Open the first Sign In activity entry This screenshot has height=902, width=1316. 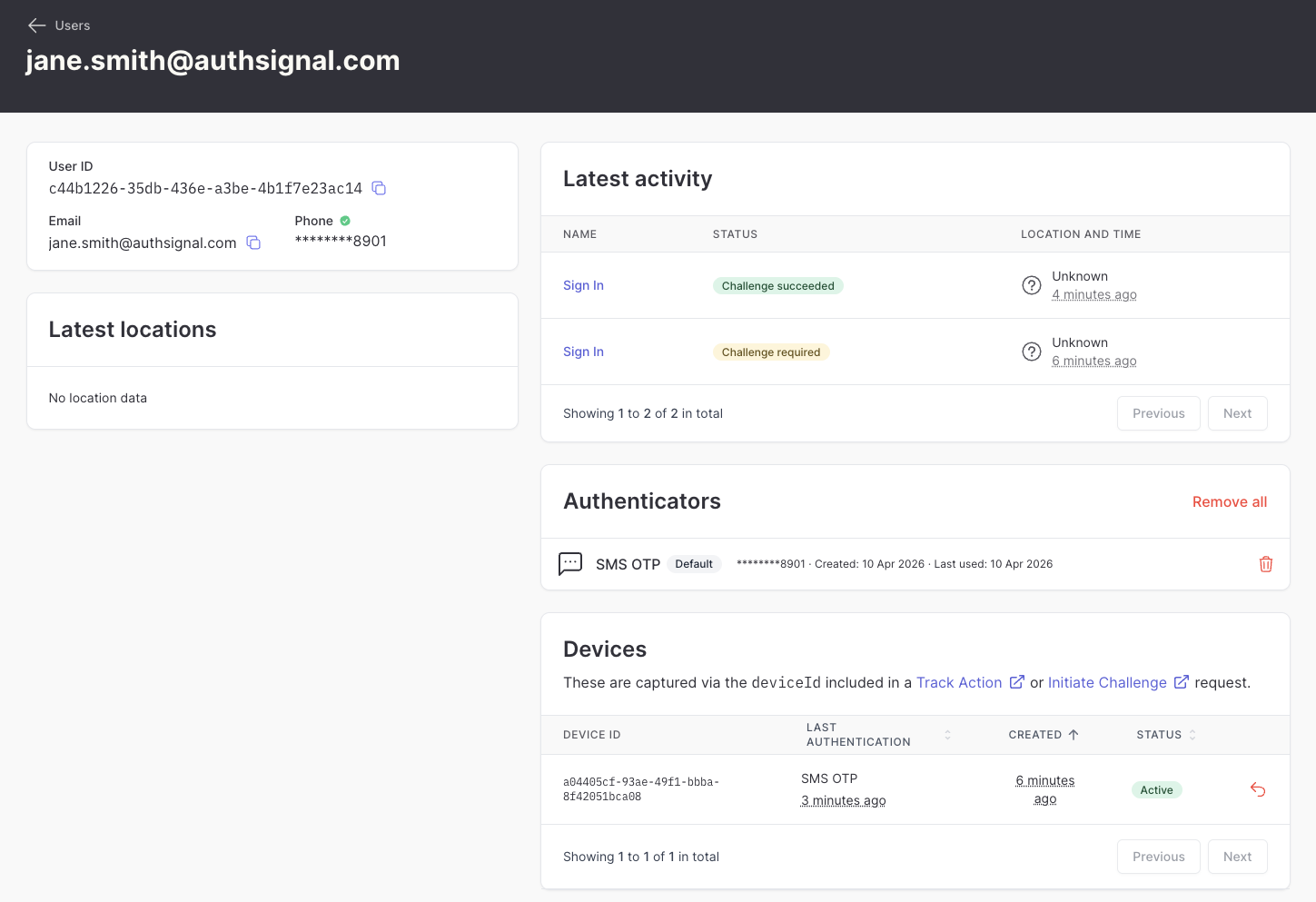[583, 285]
